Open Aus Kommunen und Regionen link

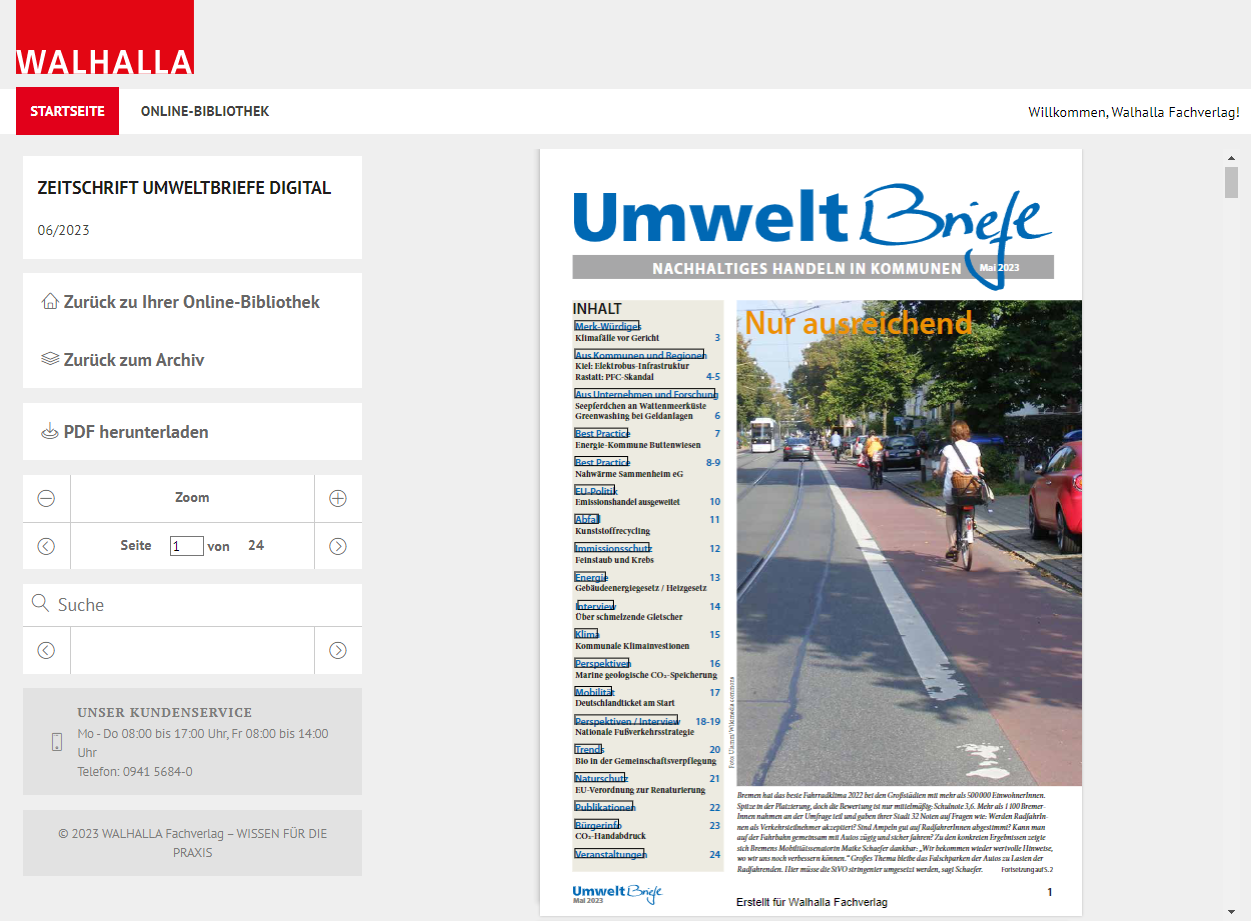pyautogui.click(x=640, y=355)
